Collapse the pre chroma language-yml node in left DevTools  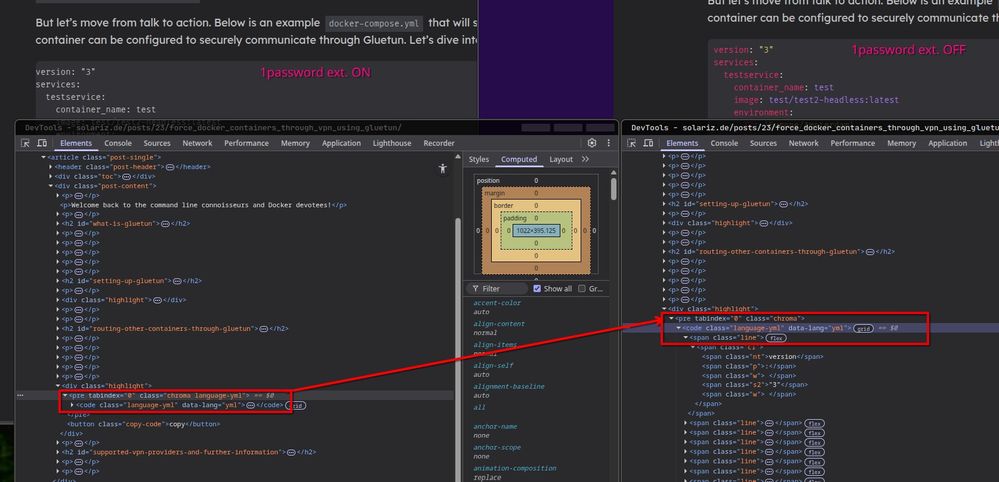65,395
